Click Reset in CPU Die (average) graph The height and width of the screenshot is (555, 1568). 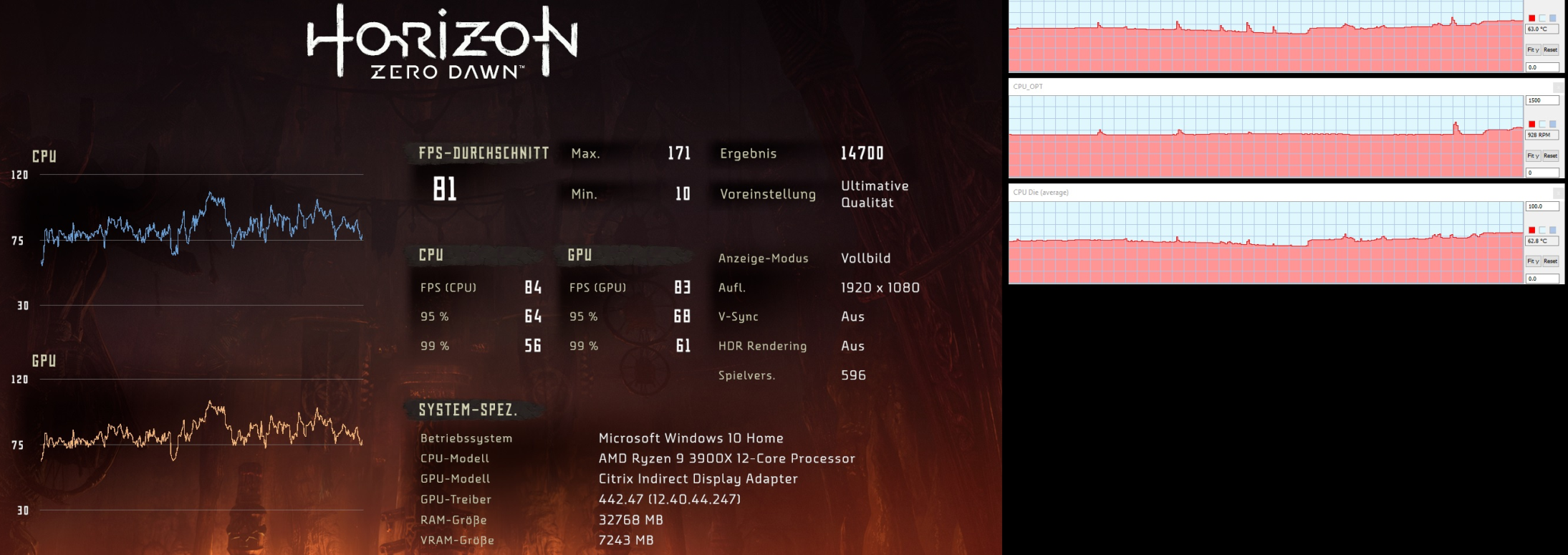click(x=1550, y=261)
